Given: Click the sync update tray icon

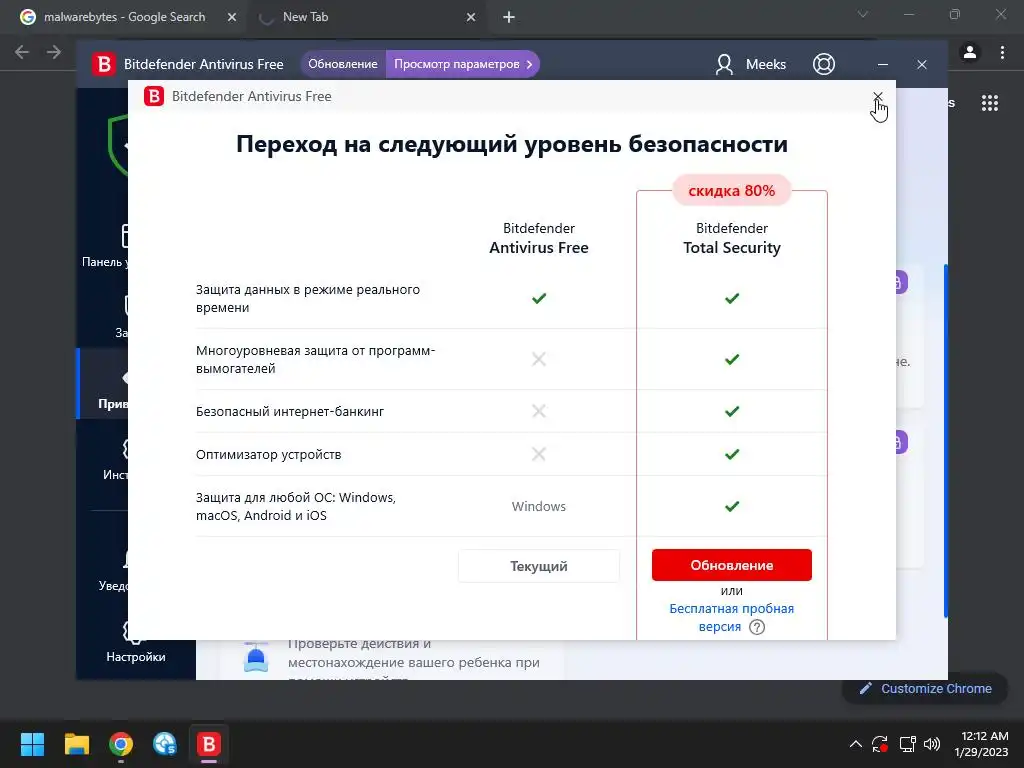Looking at the screenshot, I should click(880, 744).
